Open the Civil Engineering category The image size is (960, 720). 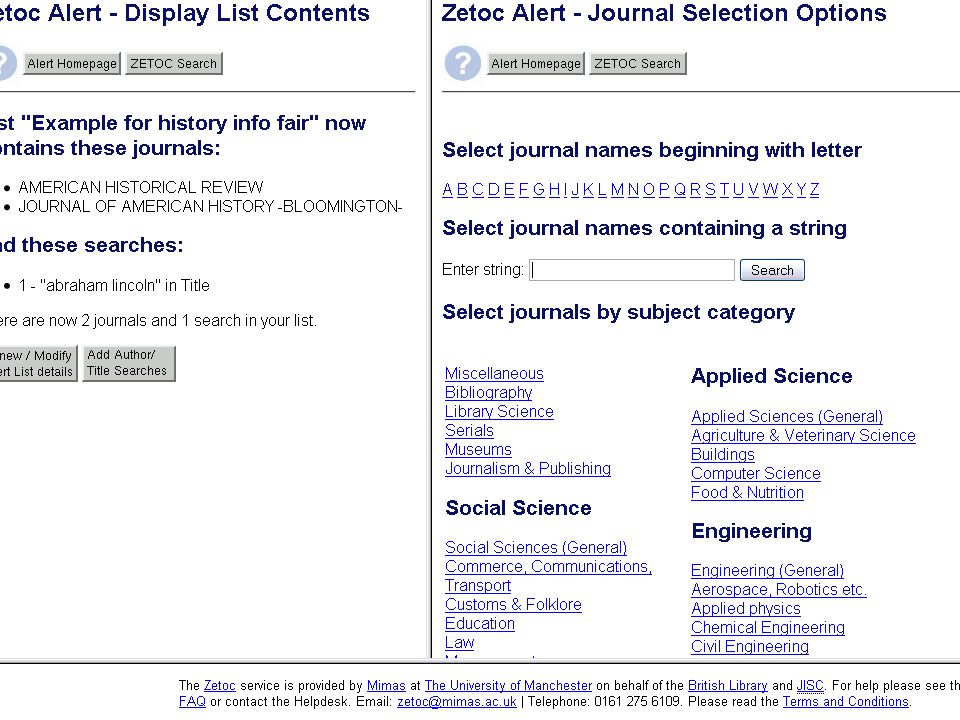pyautogui.click(x=750, y=647)
